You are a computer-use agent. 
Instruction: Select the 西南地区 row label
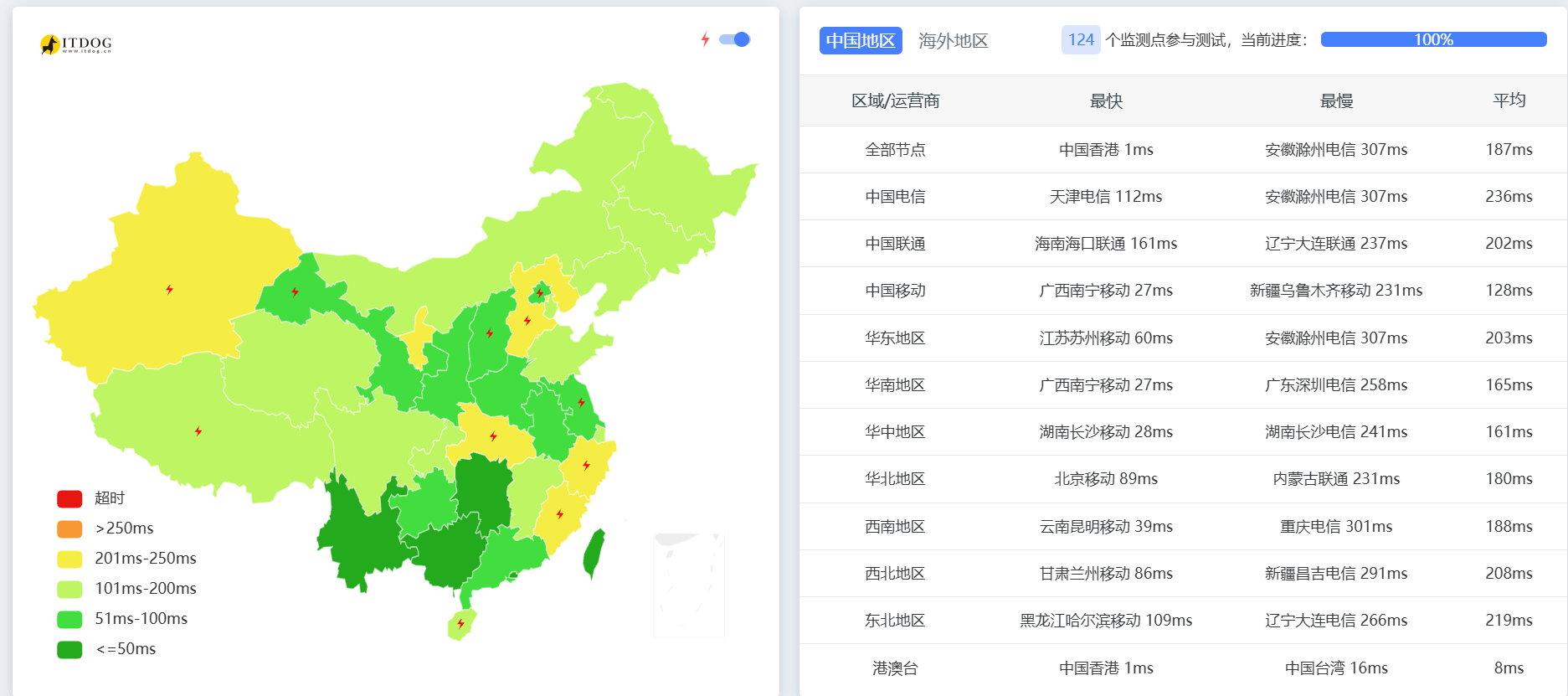click(895, 526)
